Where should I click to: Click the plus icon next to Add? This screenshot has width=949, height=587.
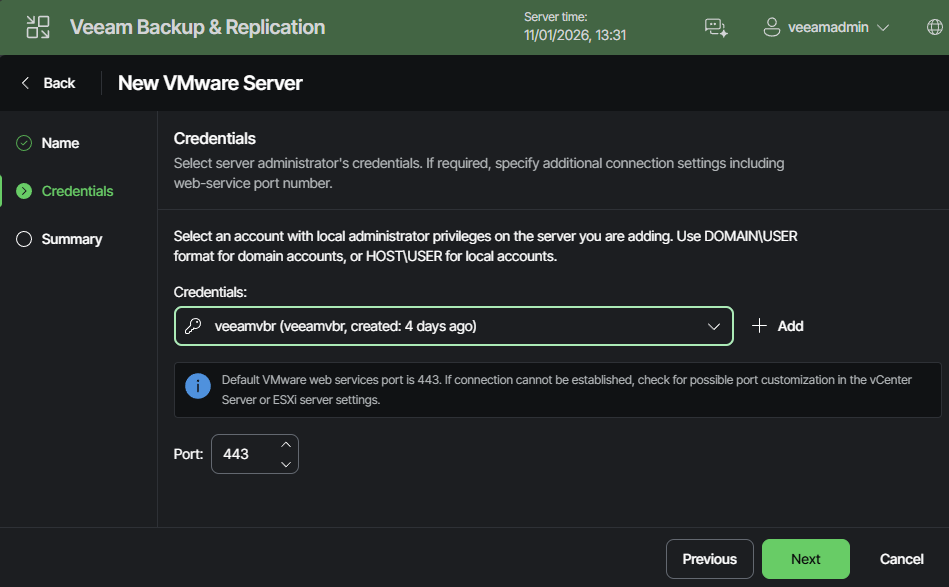coord(759,325)
